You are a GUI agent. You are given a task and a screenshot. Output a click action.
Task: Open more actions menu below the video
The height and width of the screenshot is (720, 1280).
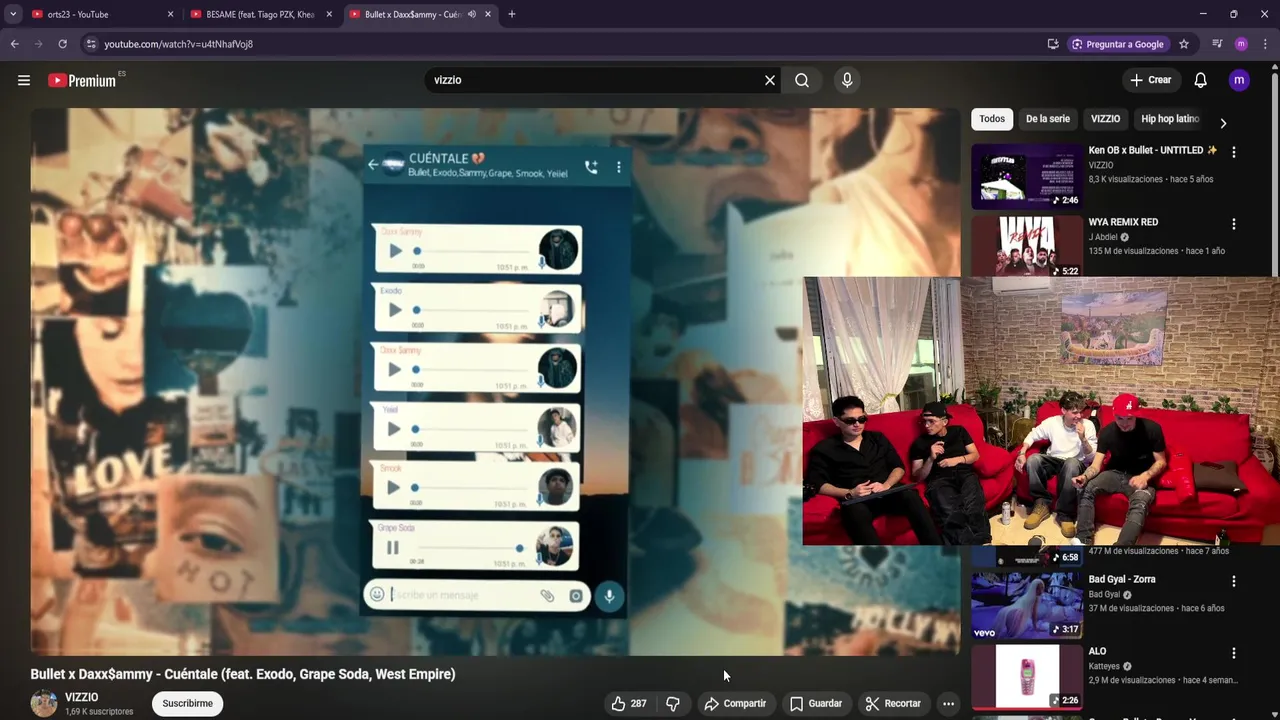948,703
